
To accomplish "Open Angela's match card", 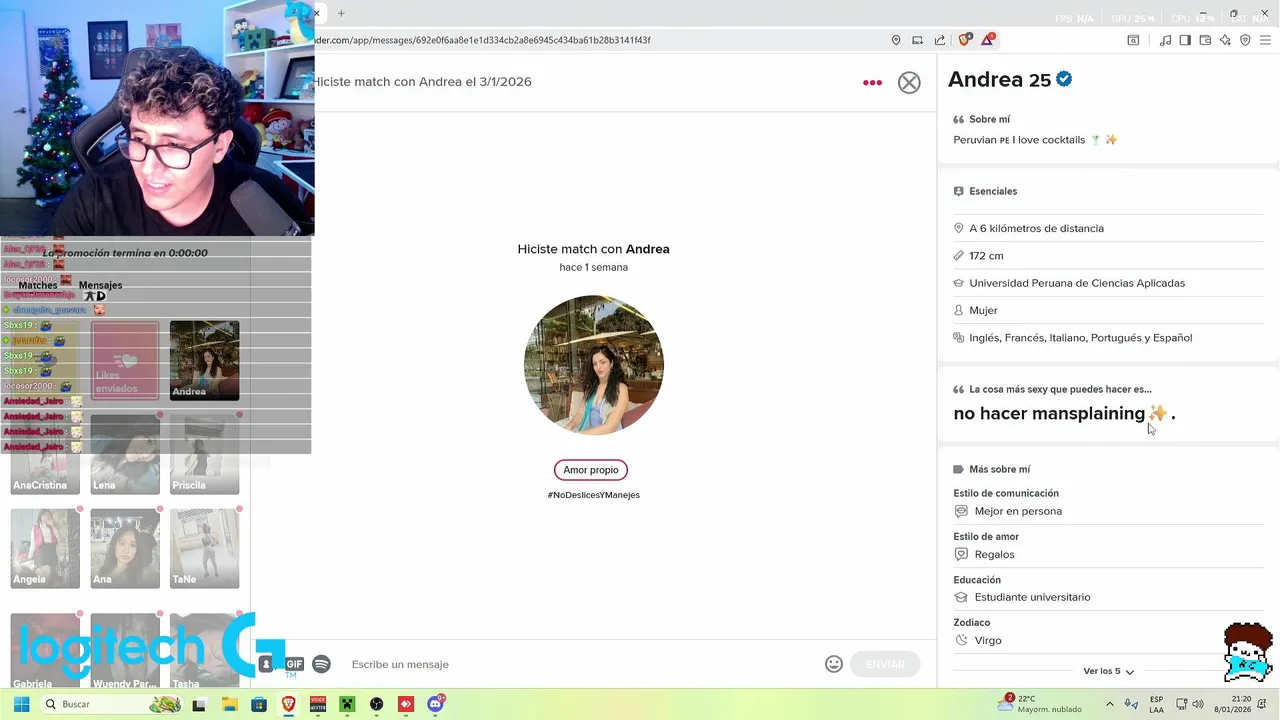I will pyautogui.click(x=45, y=548).
